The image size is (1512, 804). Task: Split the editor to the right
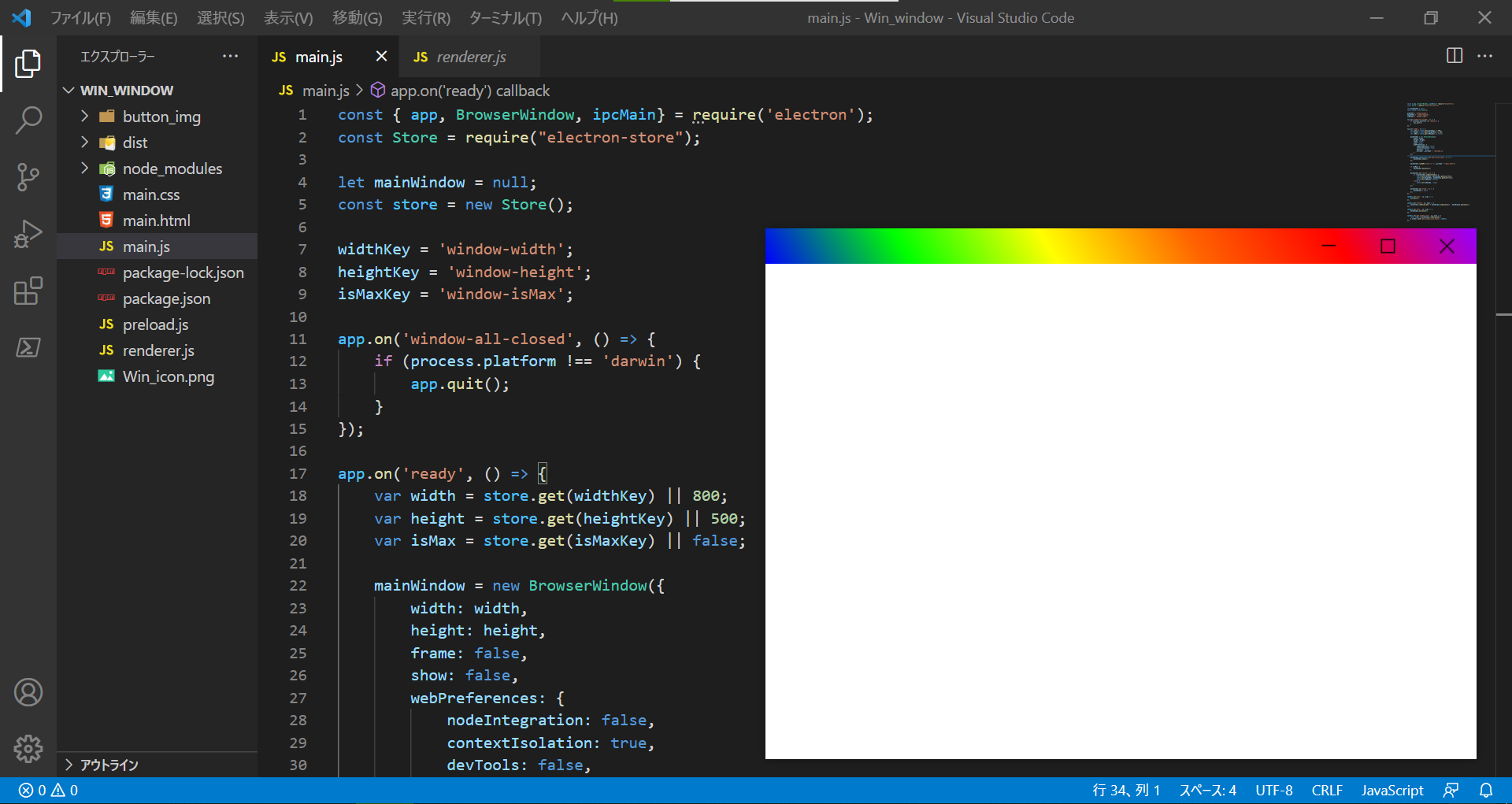[x=1453, y=56]
